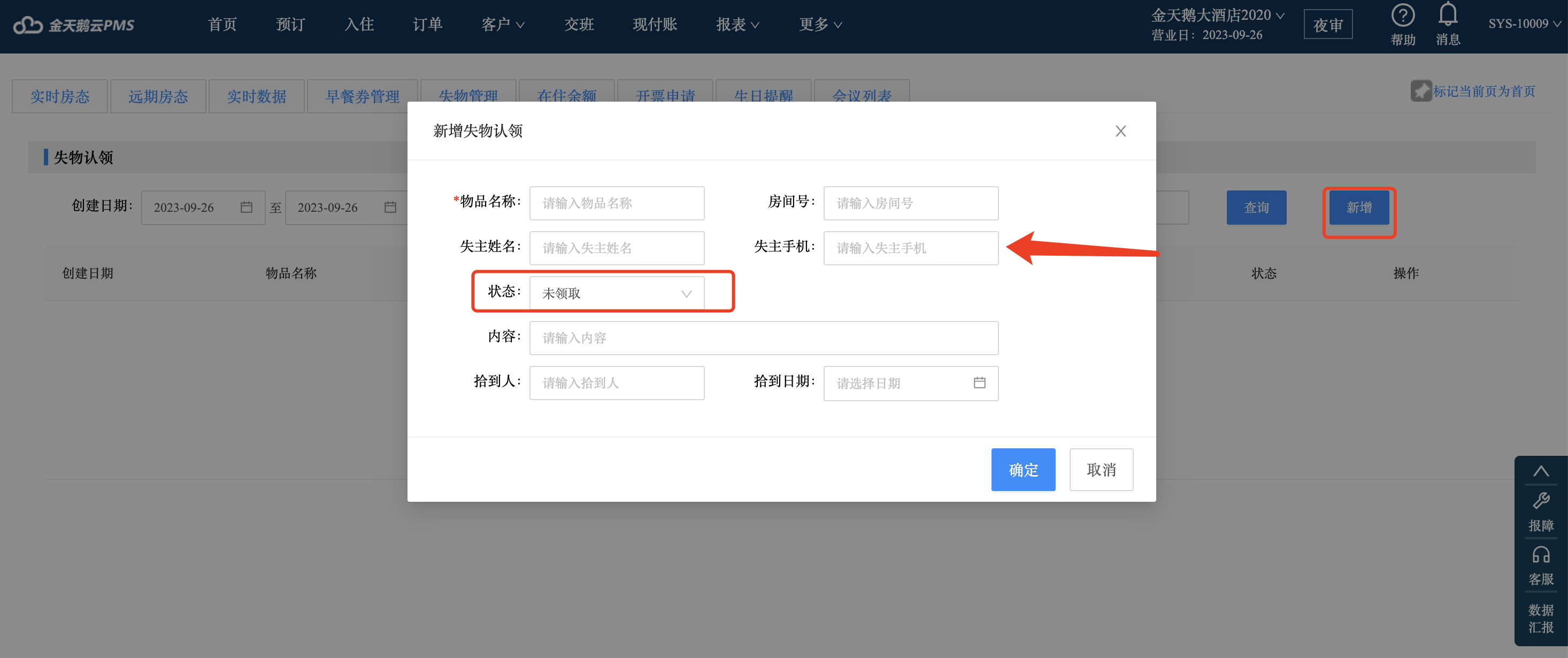Focus the 失主姓名 input field
Screen dimensions: 1568x658
[617, 248]
